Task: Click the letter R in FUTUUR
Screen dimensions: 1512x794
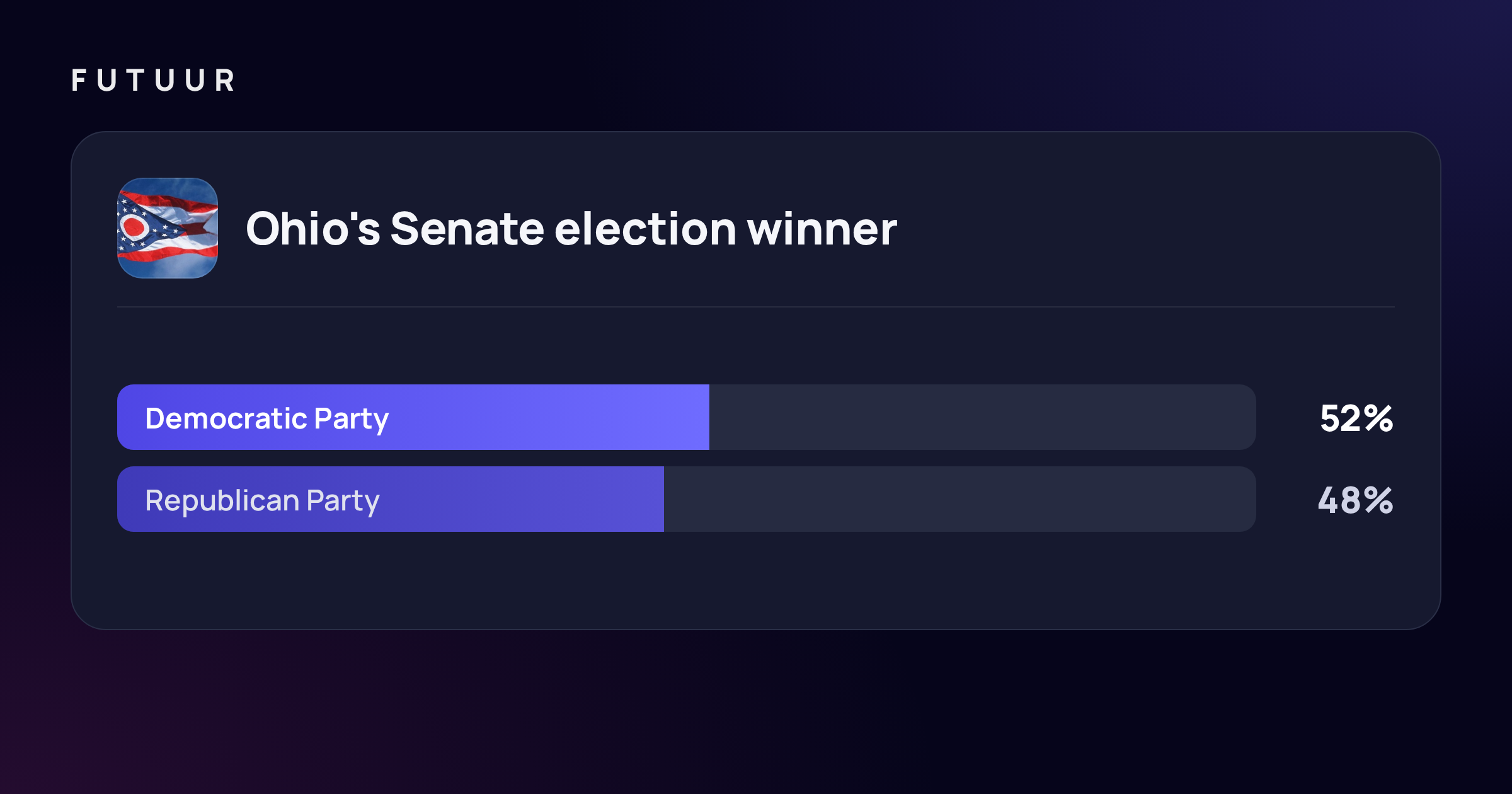Action: [x=225, y=81]
